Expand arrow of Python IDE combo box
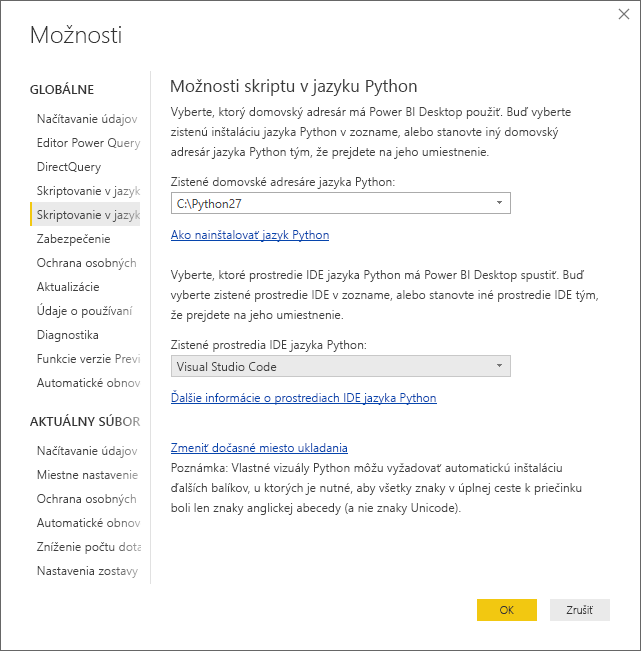 (499, 366)
